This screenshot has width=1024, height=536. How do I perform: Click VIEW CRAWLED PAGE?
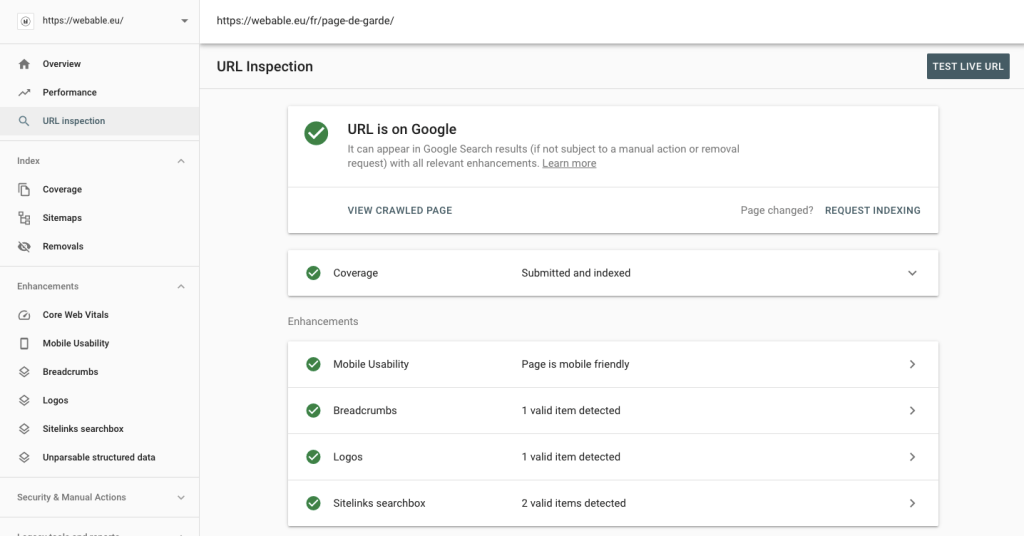coord(400,210)
